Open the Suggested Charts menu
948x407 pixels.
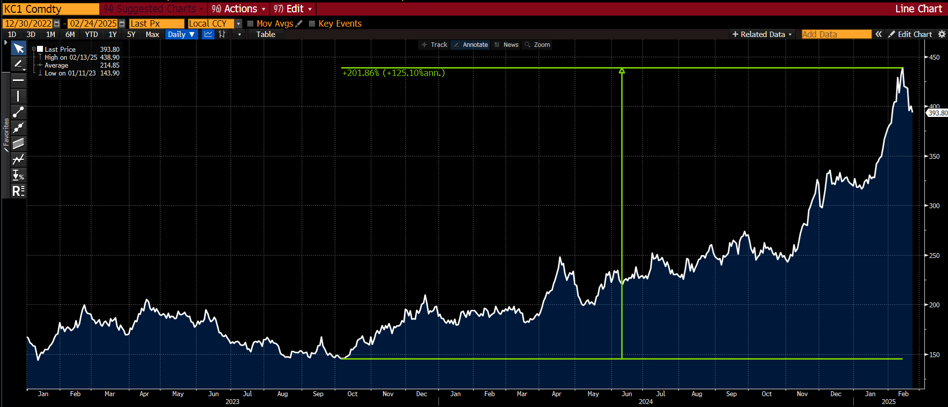pyautogui.click(x=154, y=9)
